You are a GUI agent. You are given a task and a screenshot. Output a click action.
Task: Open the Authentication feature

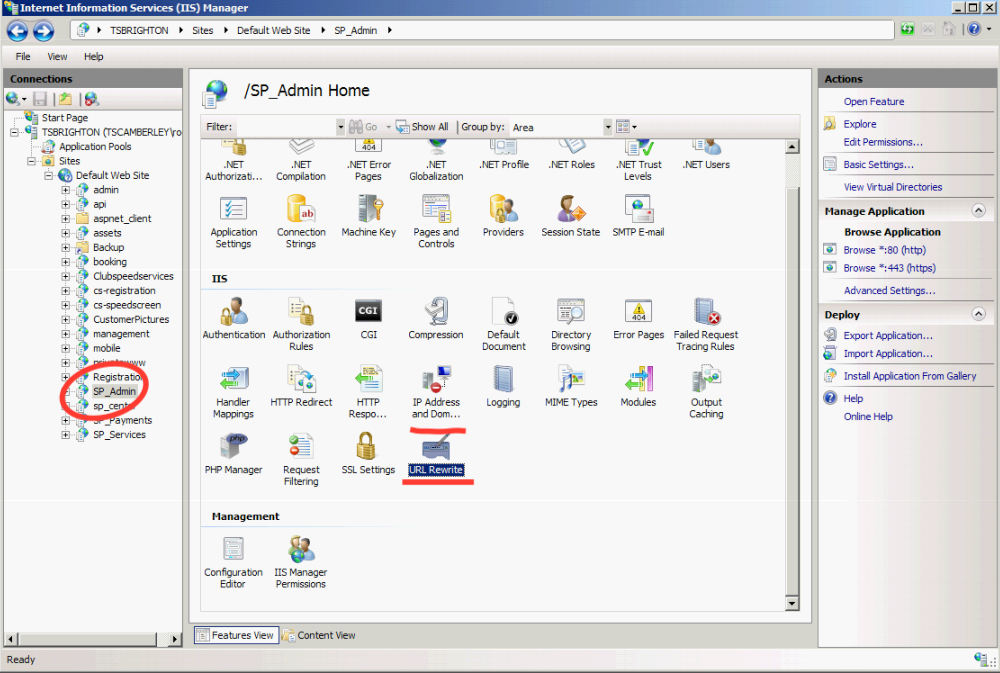tap(234, 319)
